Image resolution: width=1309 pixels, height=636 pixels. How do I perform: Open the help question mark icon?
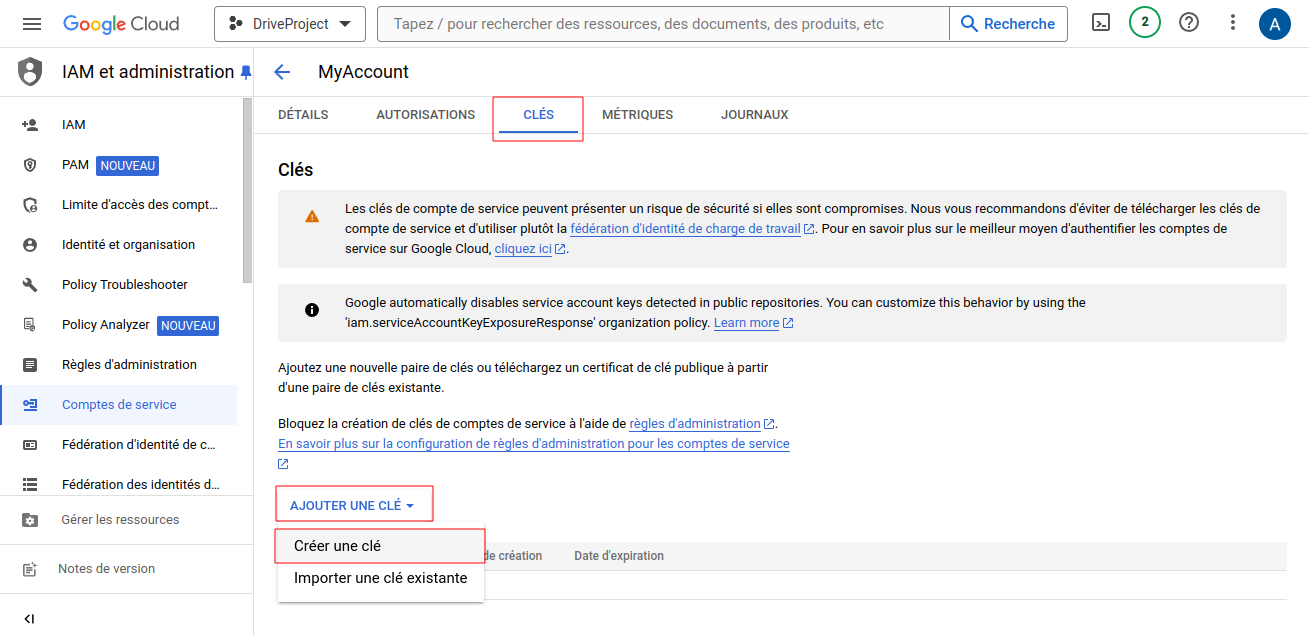pyautogui.click(x=1189, y=23)
